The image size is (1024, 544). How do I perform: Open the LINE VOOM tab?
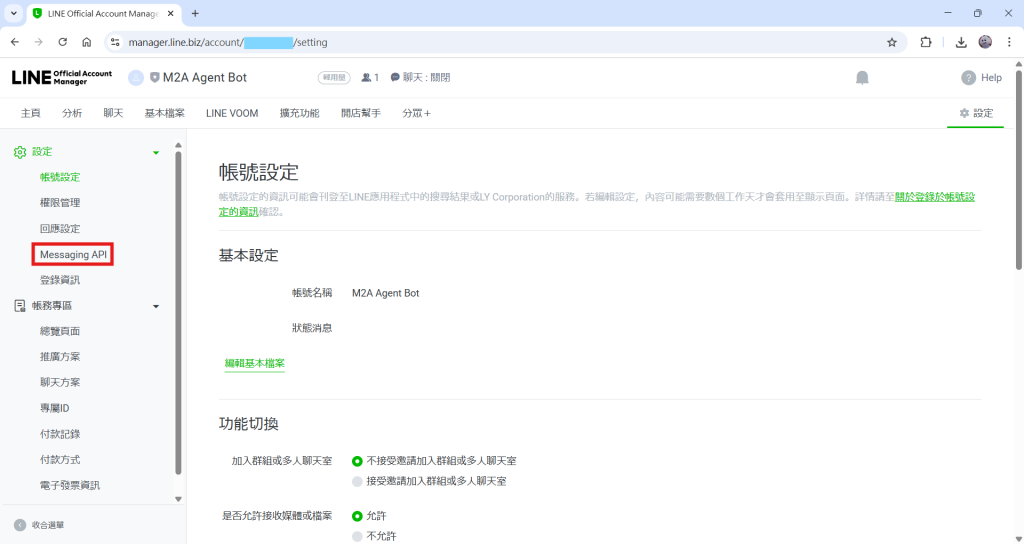pos(232,113)
